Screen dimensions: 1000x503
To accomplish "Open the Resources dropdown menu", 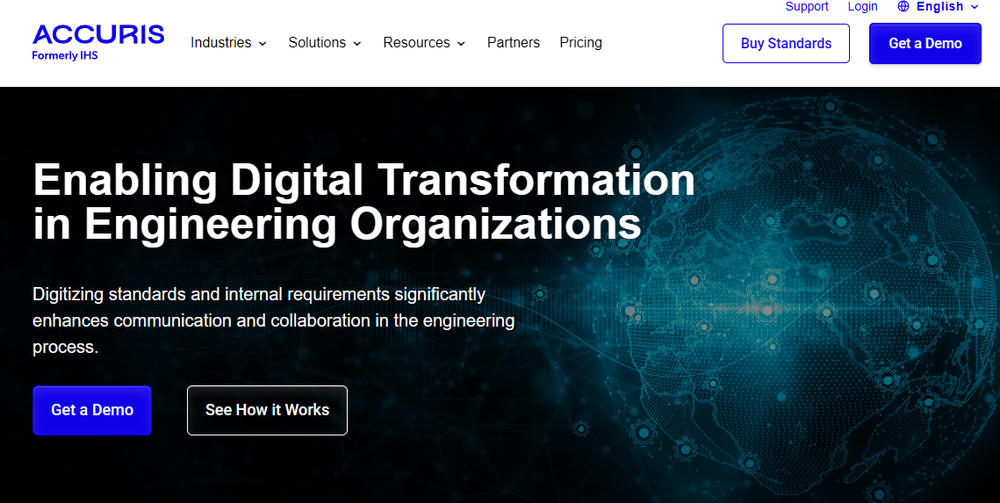I will (424, 43).
